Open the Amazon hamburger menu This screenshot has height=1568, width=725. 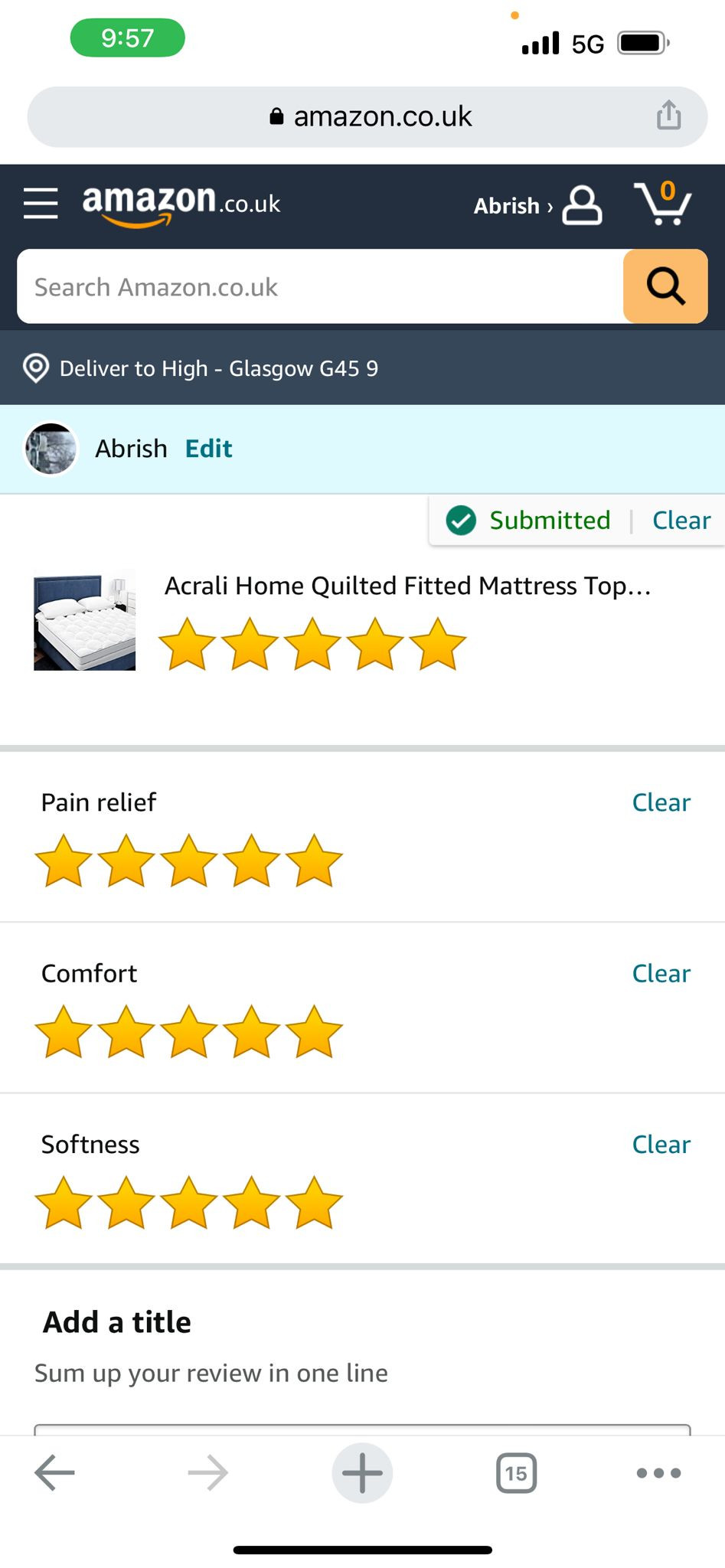41,204
